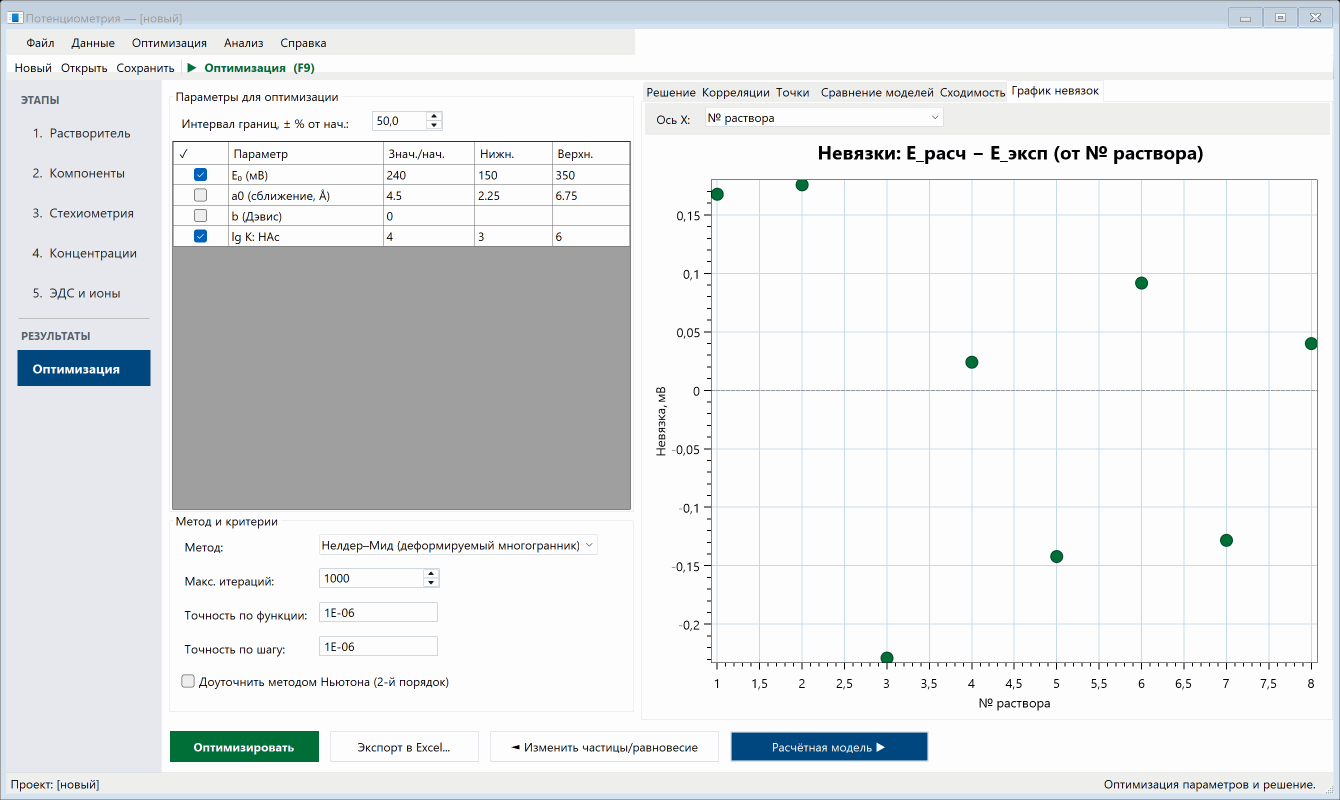This screenshot has width=1340, height=800.
Task: Show the Сравнение моделей tab
Action: tap(877, 92)
